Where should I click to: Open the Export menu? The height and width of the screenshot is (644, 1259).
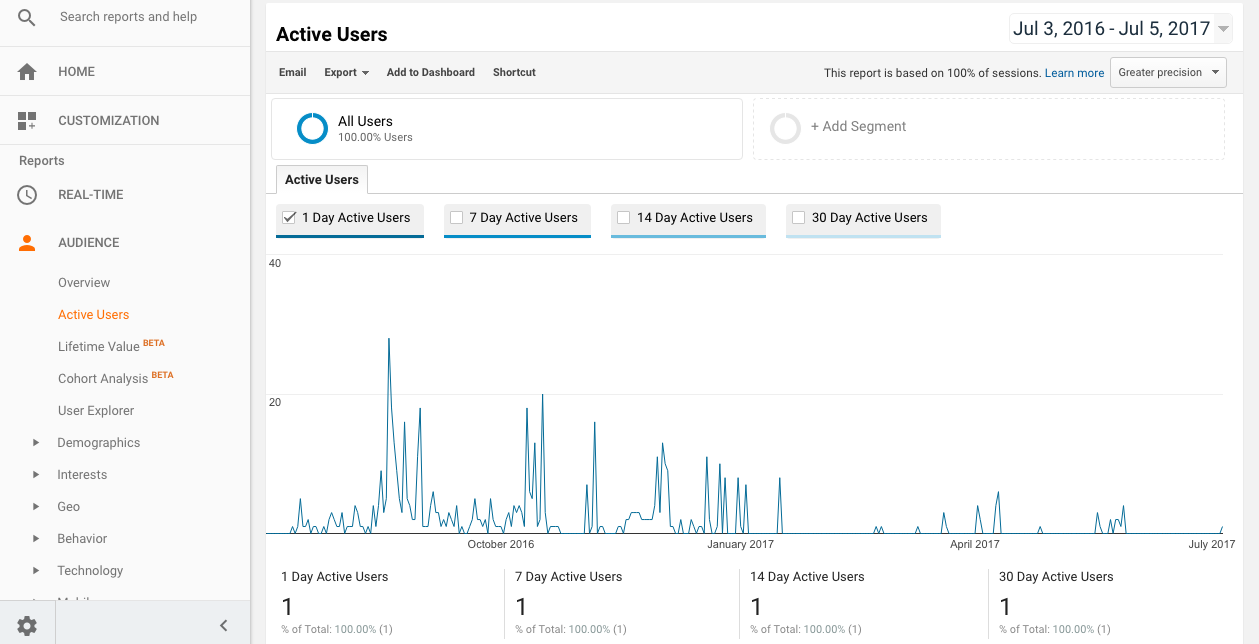tap(346, 72)
